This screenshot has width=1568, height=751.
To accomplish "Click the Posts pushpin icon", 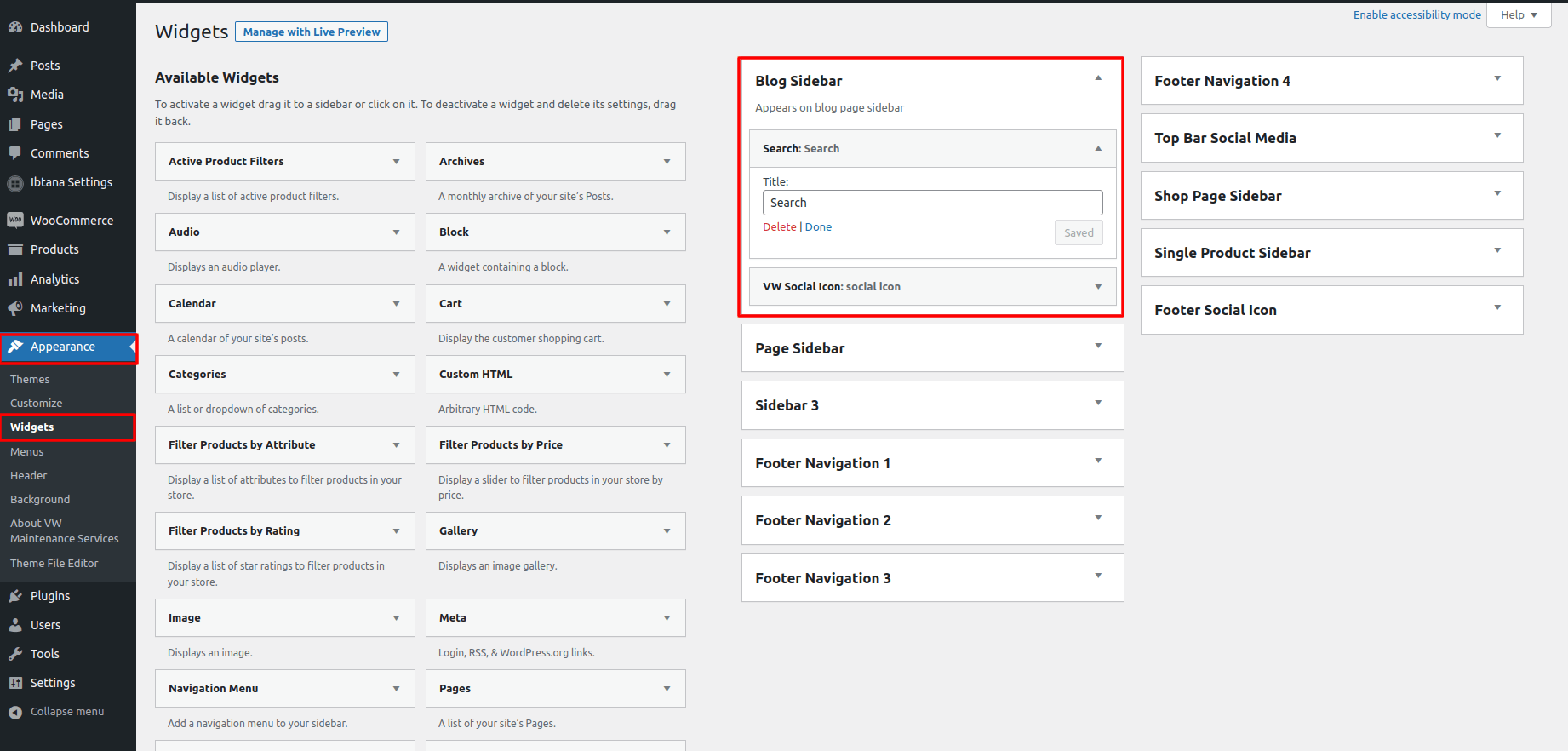I will coord(15,66).
